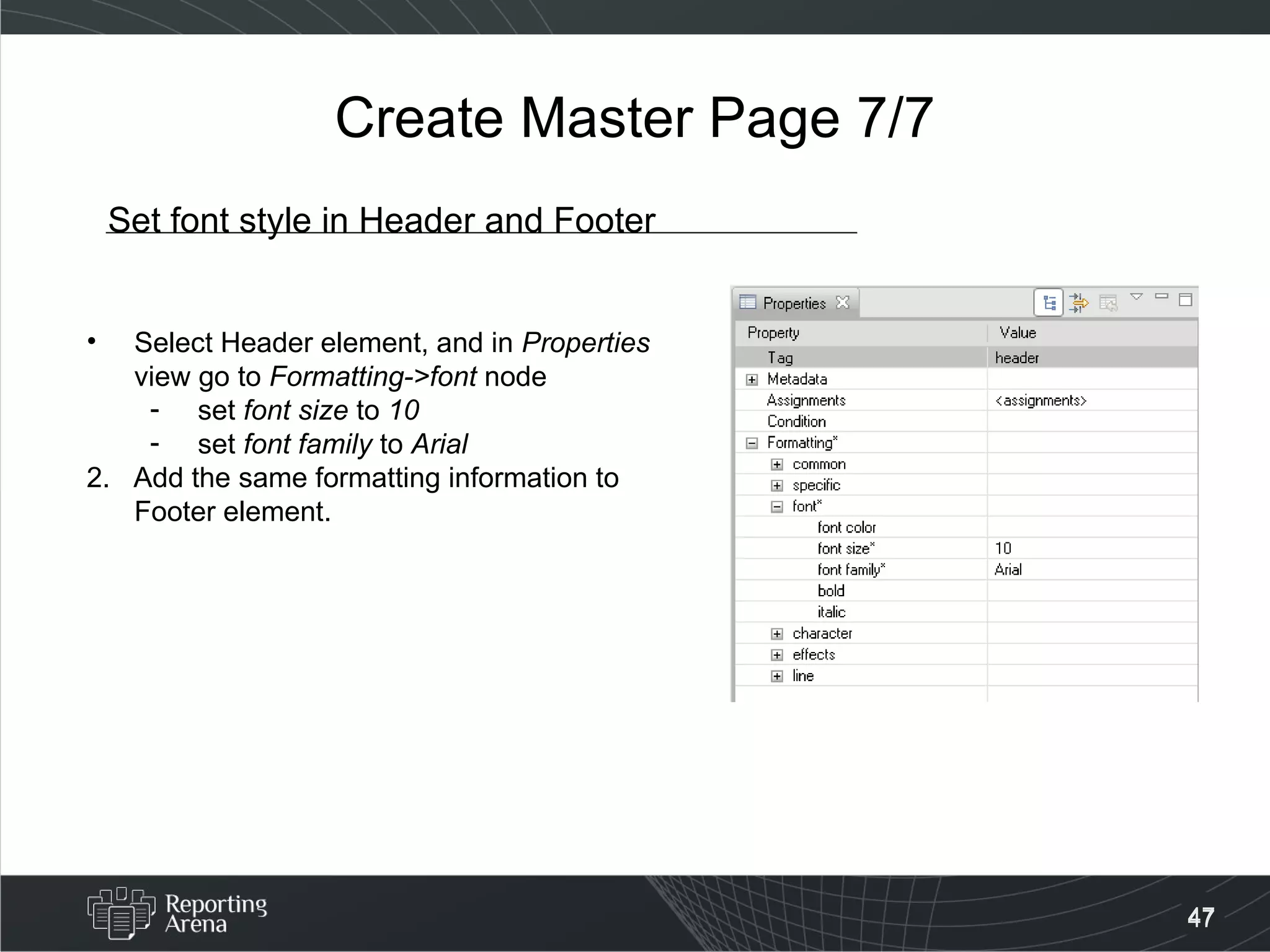Click the <assignments> value cell

[1092, 400]
